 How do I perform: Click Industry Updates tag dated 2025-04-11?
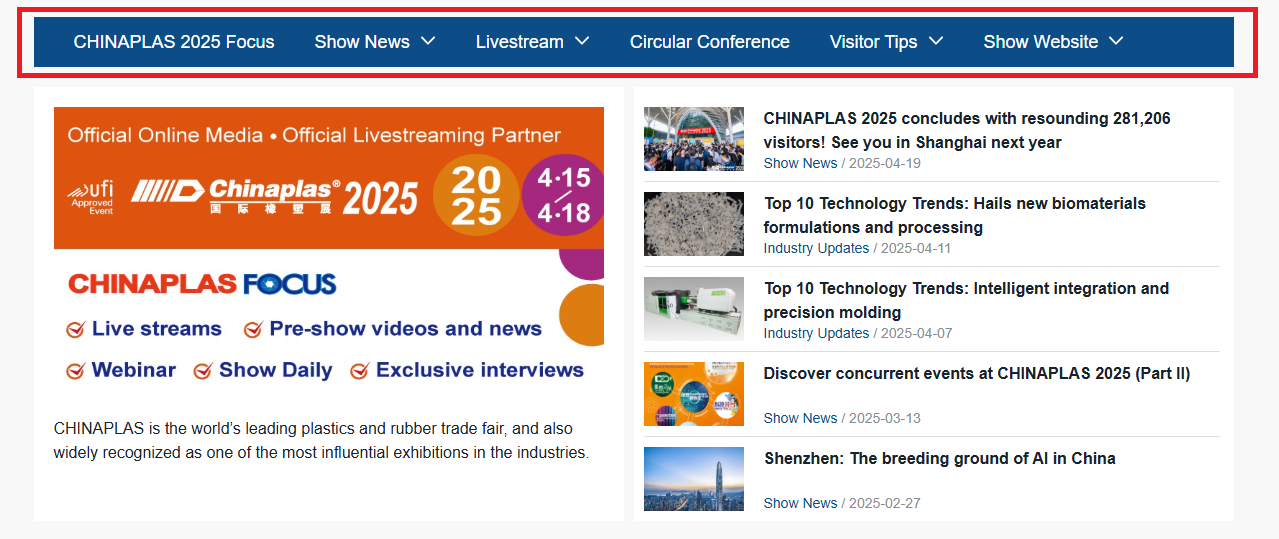point(816,248)
